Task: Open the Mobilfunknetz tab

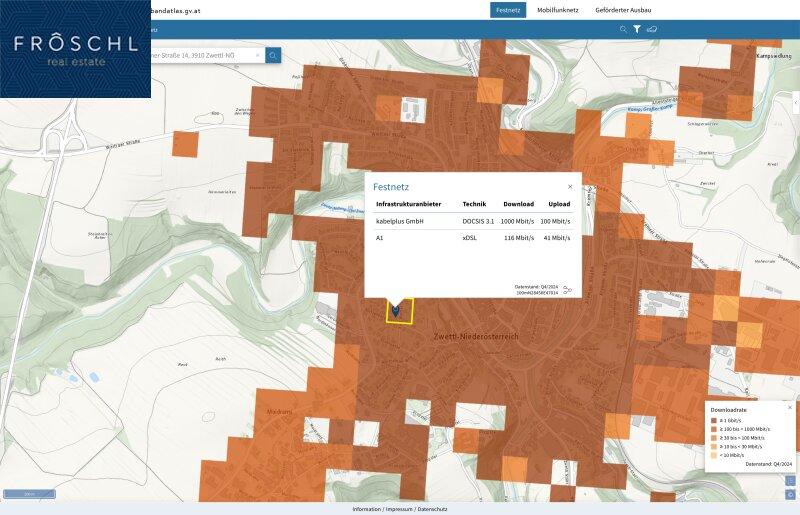Action: 558,10
